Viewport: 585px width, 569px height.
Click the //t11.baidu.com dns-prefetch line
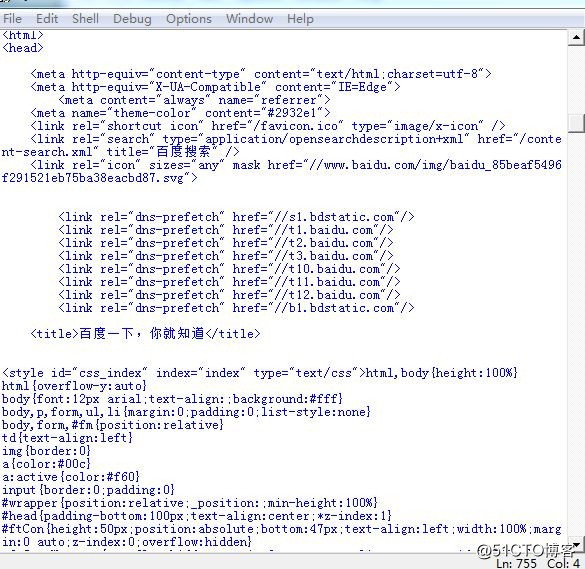pos(229,282)
